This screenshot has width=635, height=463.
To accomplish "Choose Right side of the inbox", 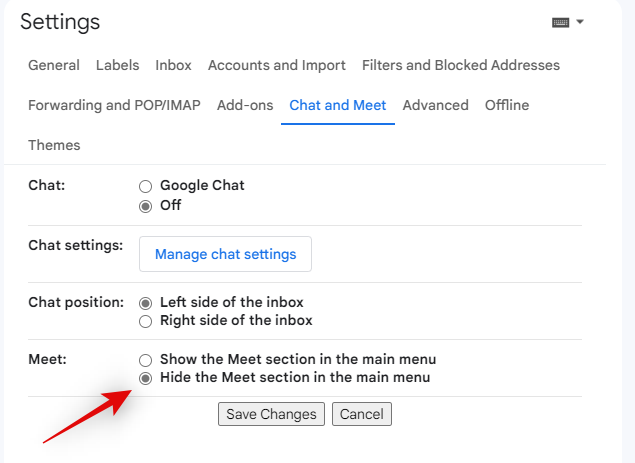I will click(146, 321).
